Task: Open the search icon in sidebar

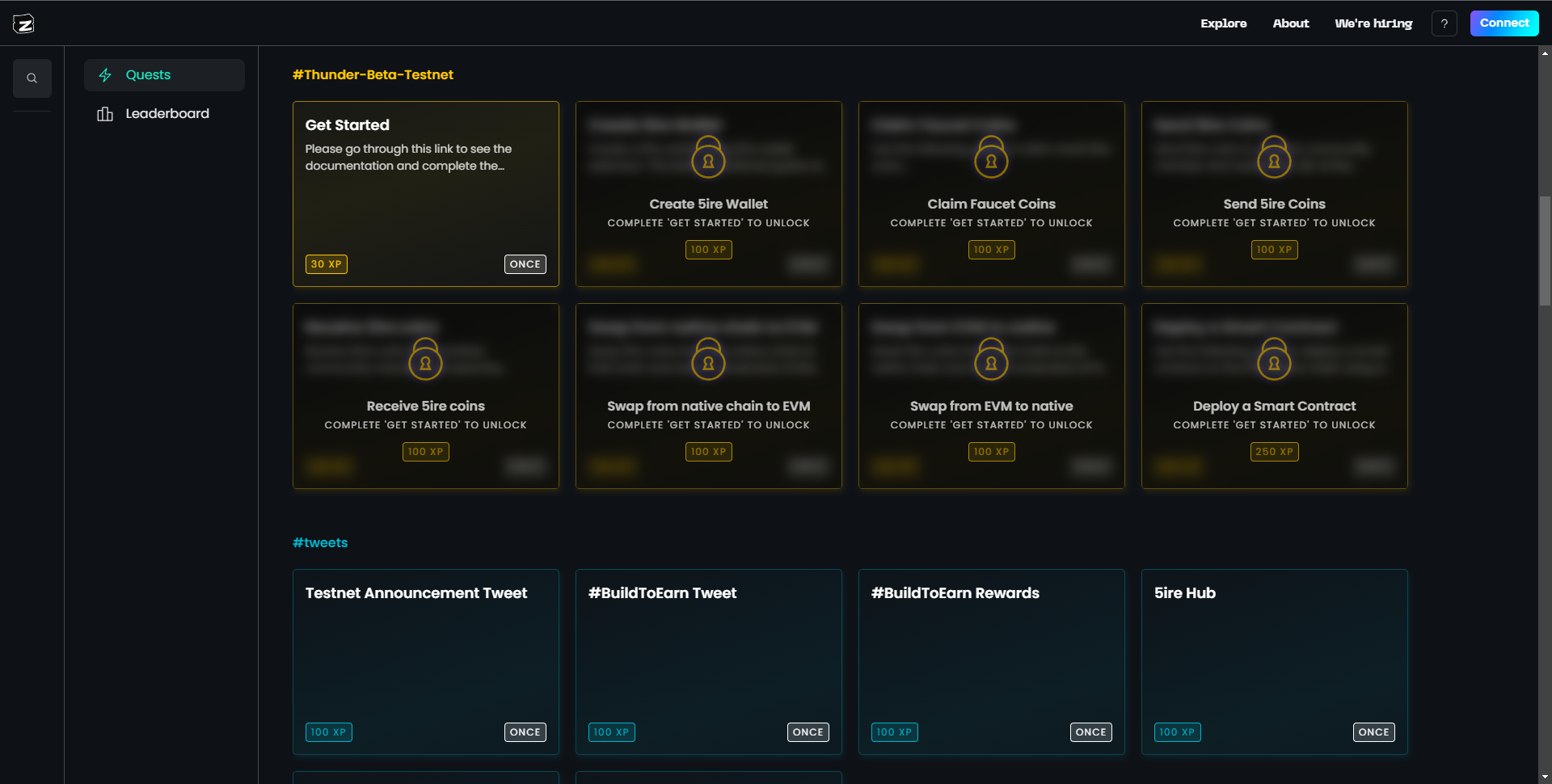Action: pos(32,78)
